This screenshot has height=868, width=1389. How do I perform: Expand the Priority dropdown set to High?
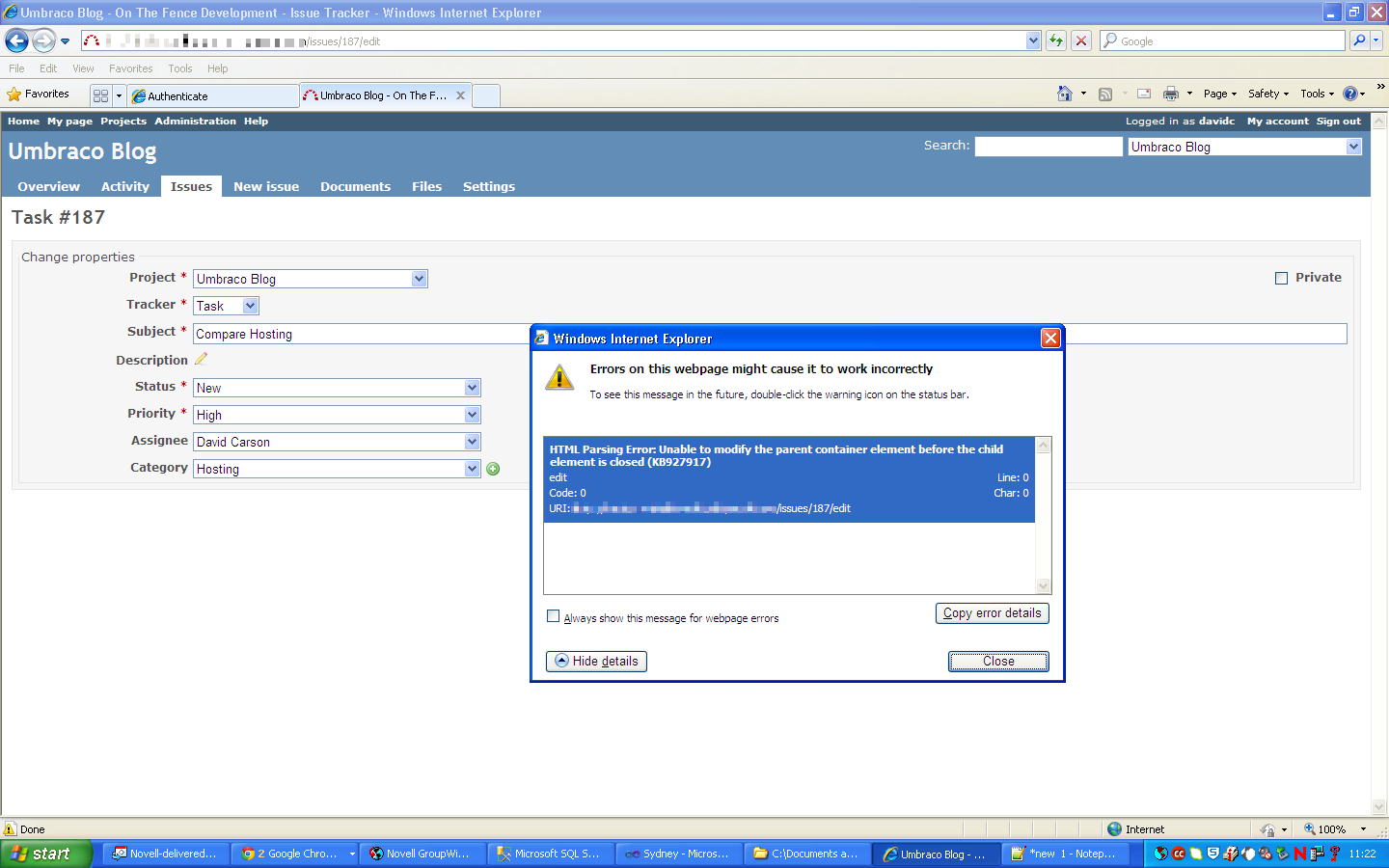(472, 415)
